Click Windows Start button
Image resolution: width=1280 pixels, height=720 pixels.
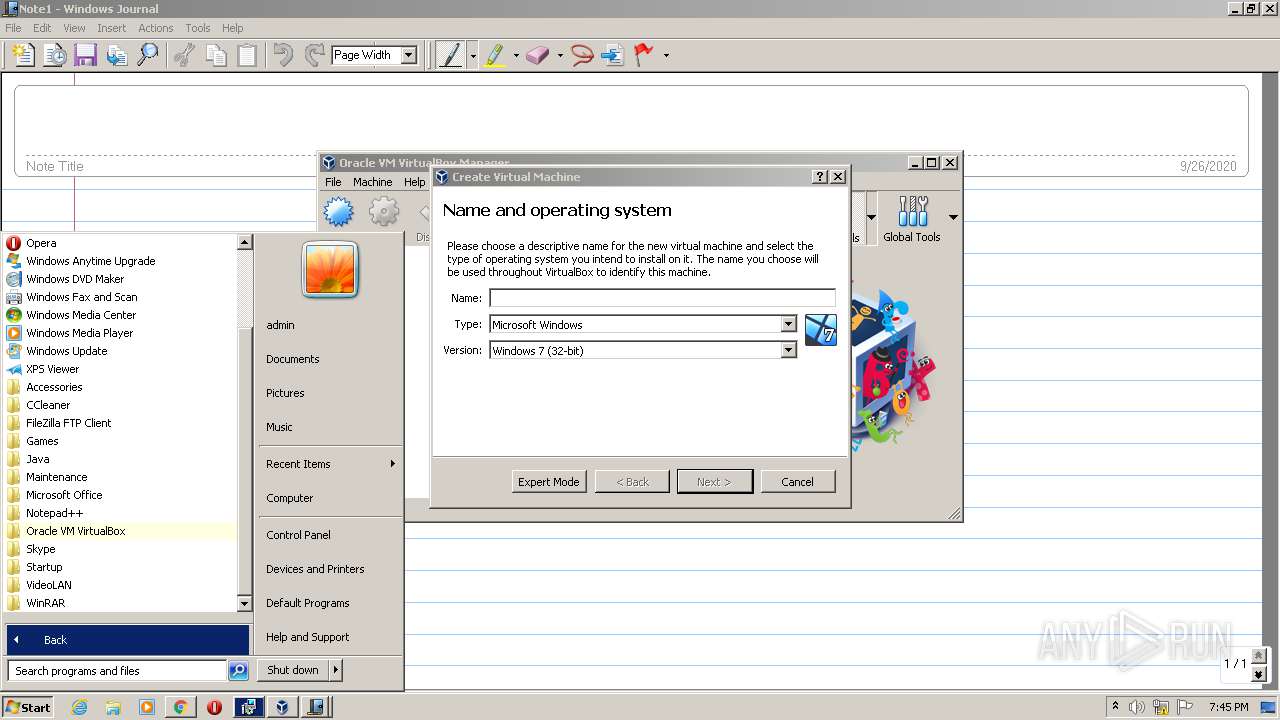(x=27, y=707)
